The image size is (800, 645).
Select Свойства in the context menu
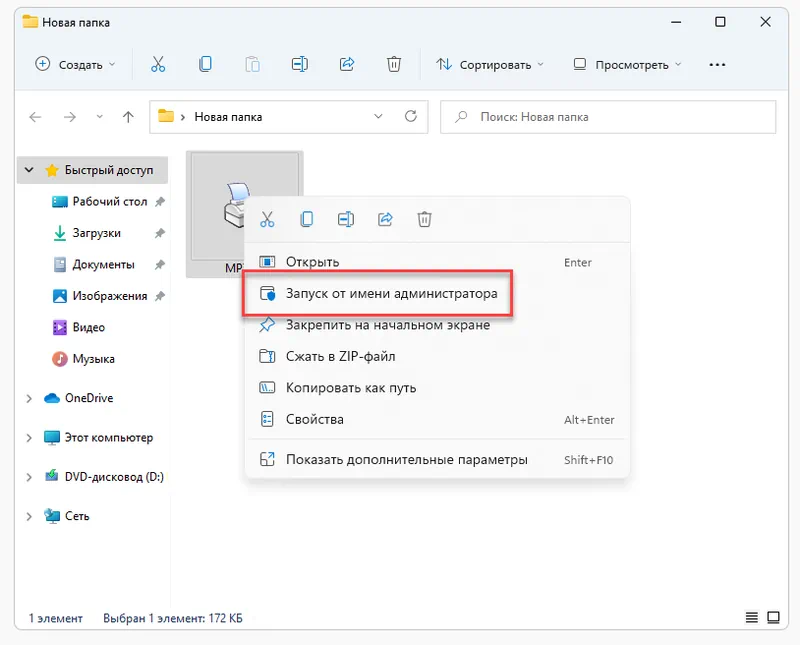coord(315,419)
